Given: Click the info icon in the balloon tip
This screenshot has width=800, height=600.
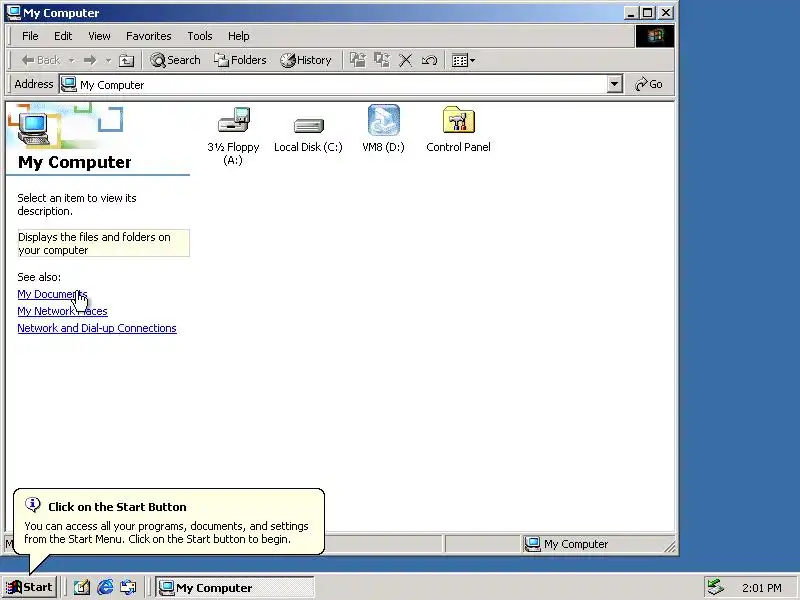Looking at the screenshot, I should click(x=33, y=505).
